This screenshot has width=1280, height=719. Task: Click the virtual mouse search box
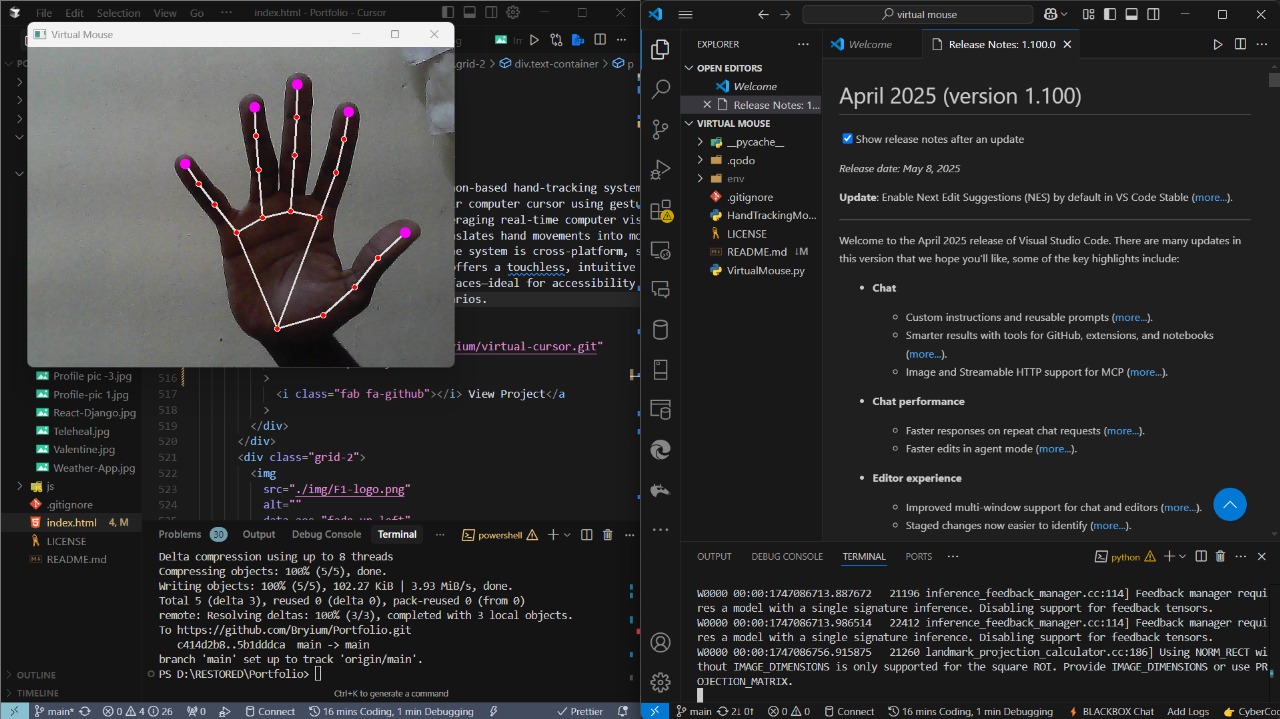918,15
